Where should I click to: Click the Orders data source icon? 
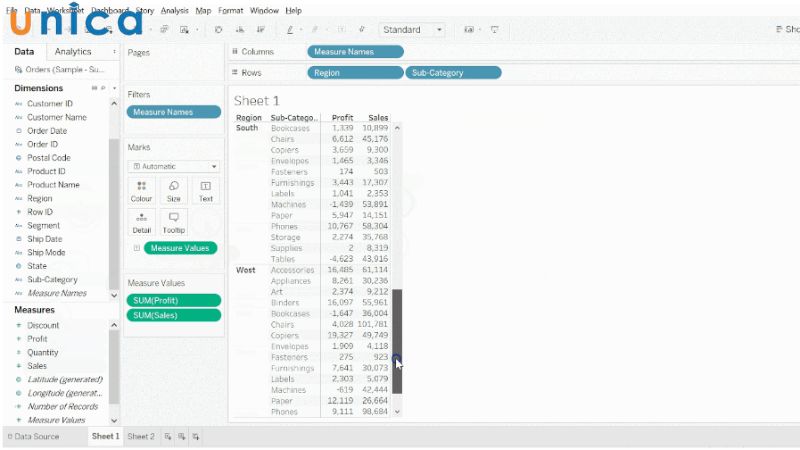[x=18, y=69]
